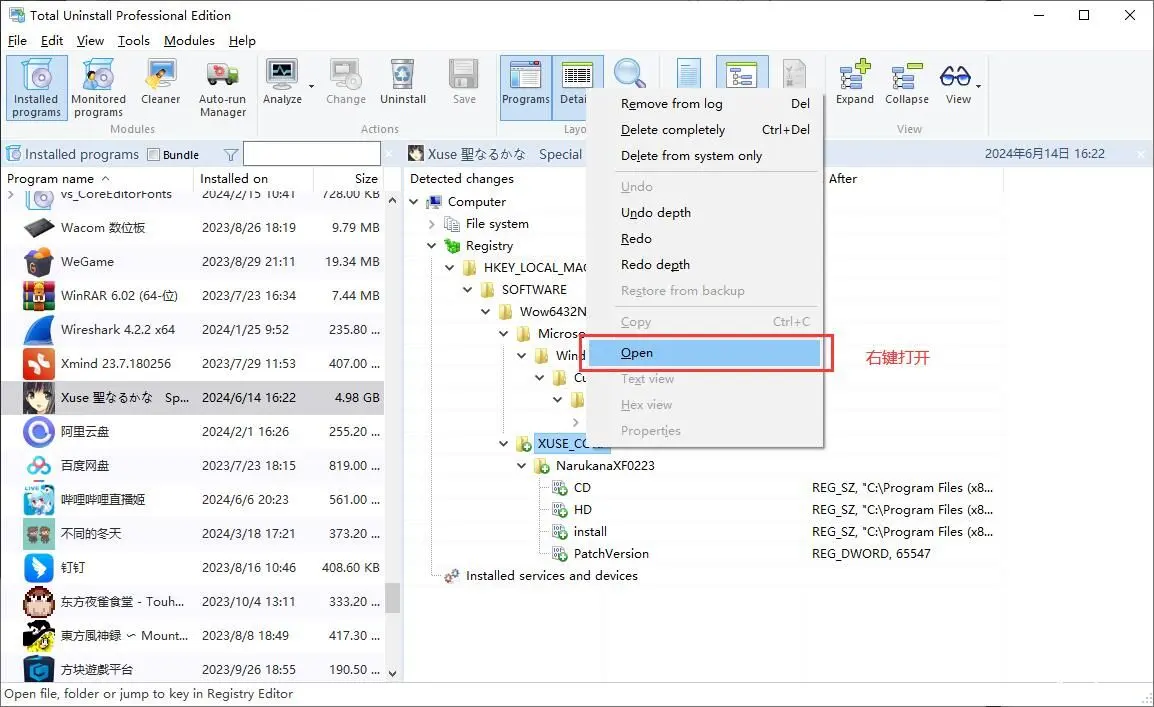Launch the Cleaner module

pos(160,82)
